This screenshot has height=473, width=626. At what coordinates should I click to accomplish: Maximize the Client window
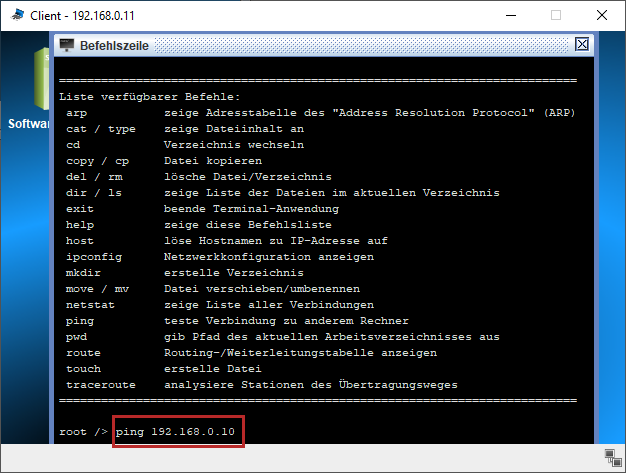click(556, 15)
